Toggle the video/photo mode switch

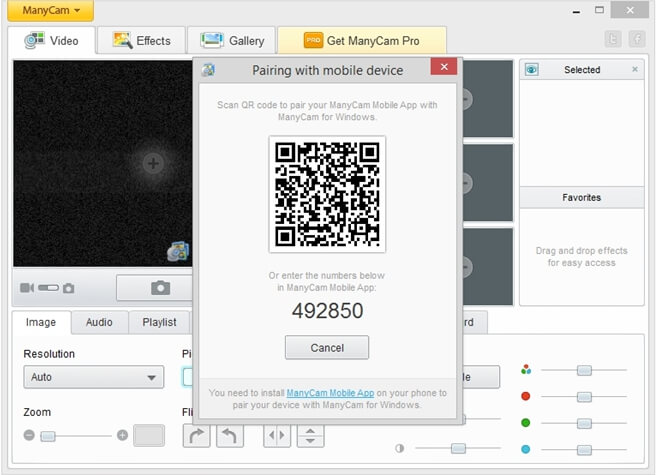(x=48, y=288)
